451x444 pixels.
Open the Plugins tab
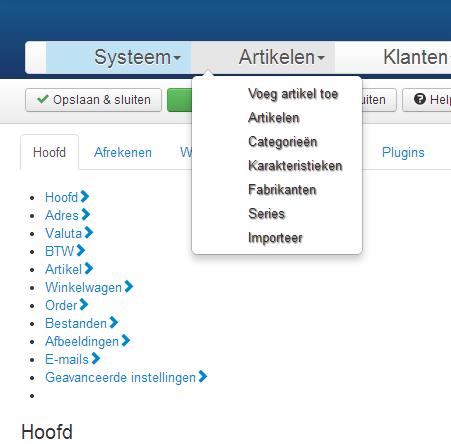click(x=403, y=153)
